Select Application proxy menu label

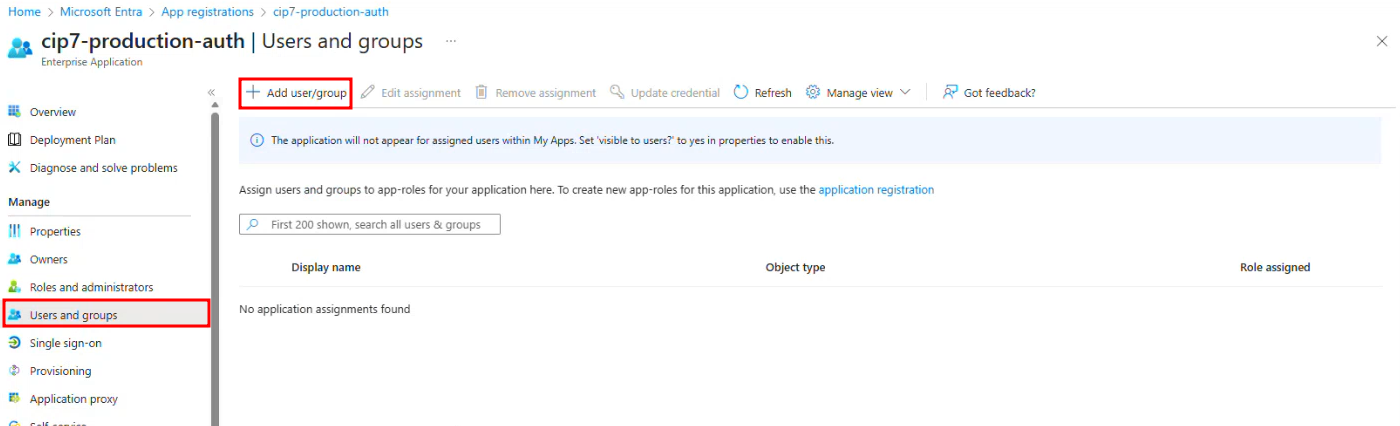click(x=74, y=399)
